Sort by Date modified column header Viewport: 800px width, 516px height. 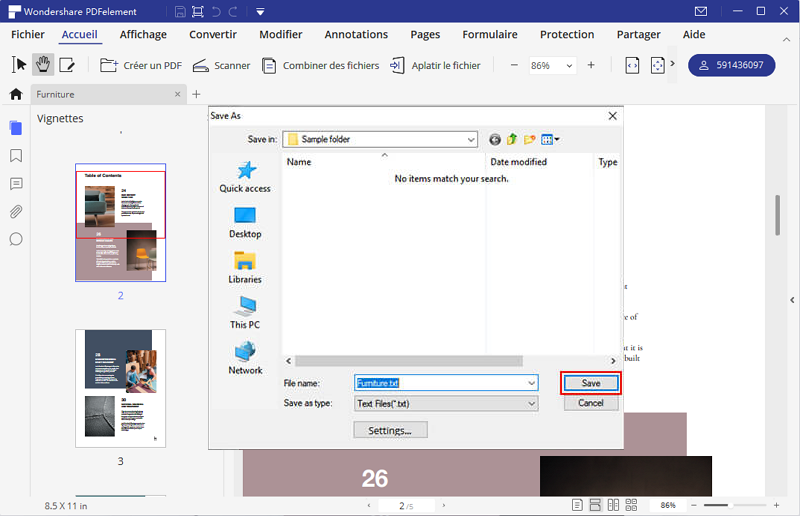click(518, 162)
